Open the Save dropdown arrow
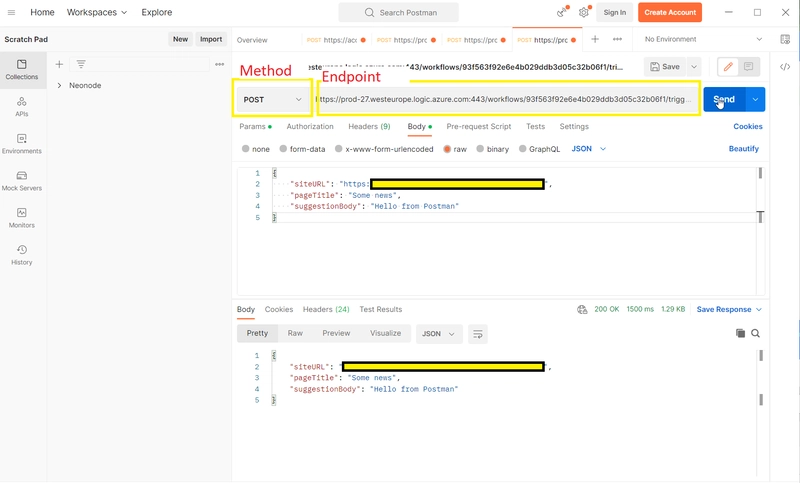 click(x=694, y=67)
